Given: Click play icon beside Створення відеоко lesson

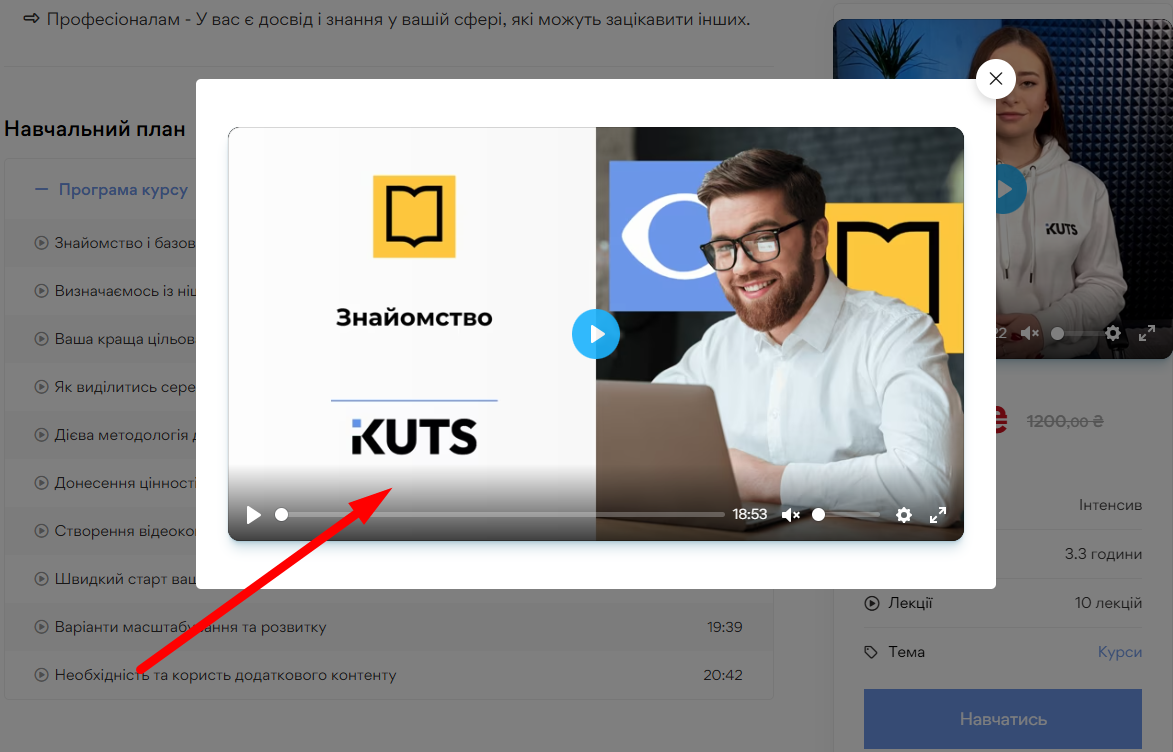Looking at the screenshot, I should pos(42,531).
